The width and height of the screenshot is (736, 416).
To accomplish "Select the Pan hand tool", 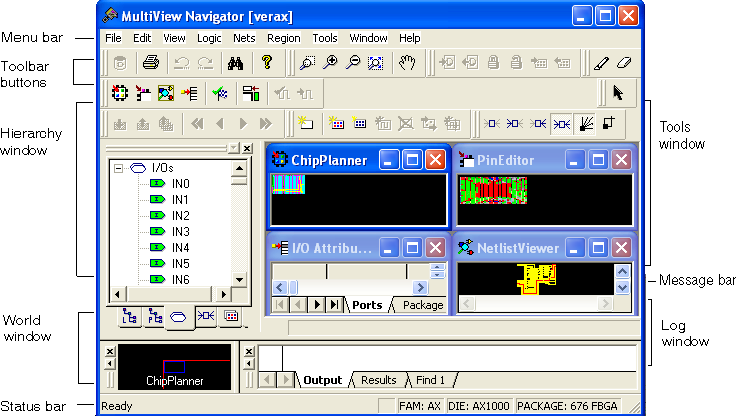I will [407, 62].
